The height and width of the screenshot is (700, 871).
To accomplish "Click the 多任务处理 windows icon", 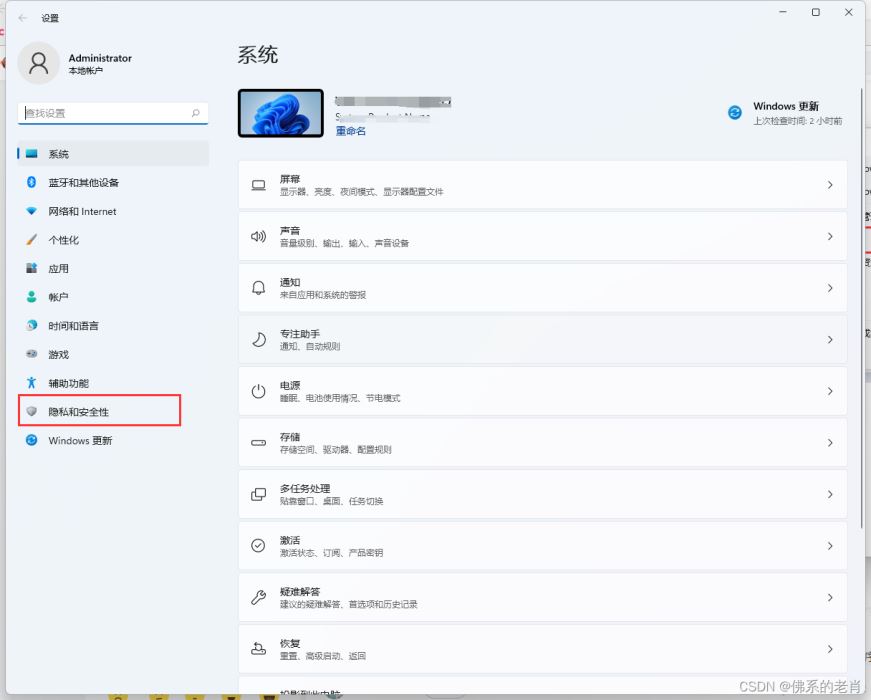I will (x=258, y=494).
